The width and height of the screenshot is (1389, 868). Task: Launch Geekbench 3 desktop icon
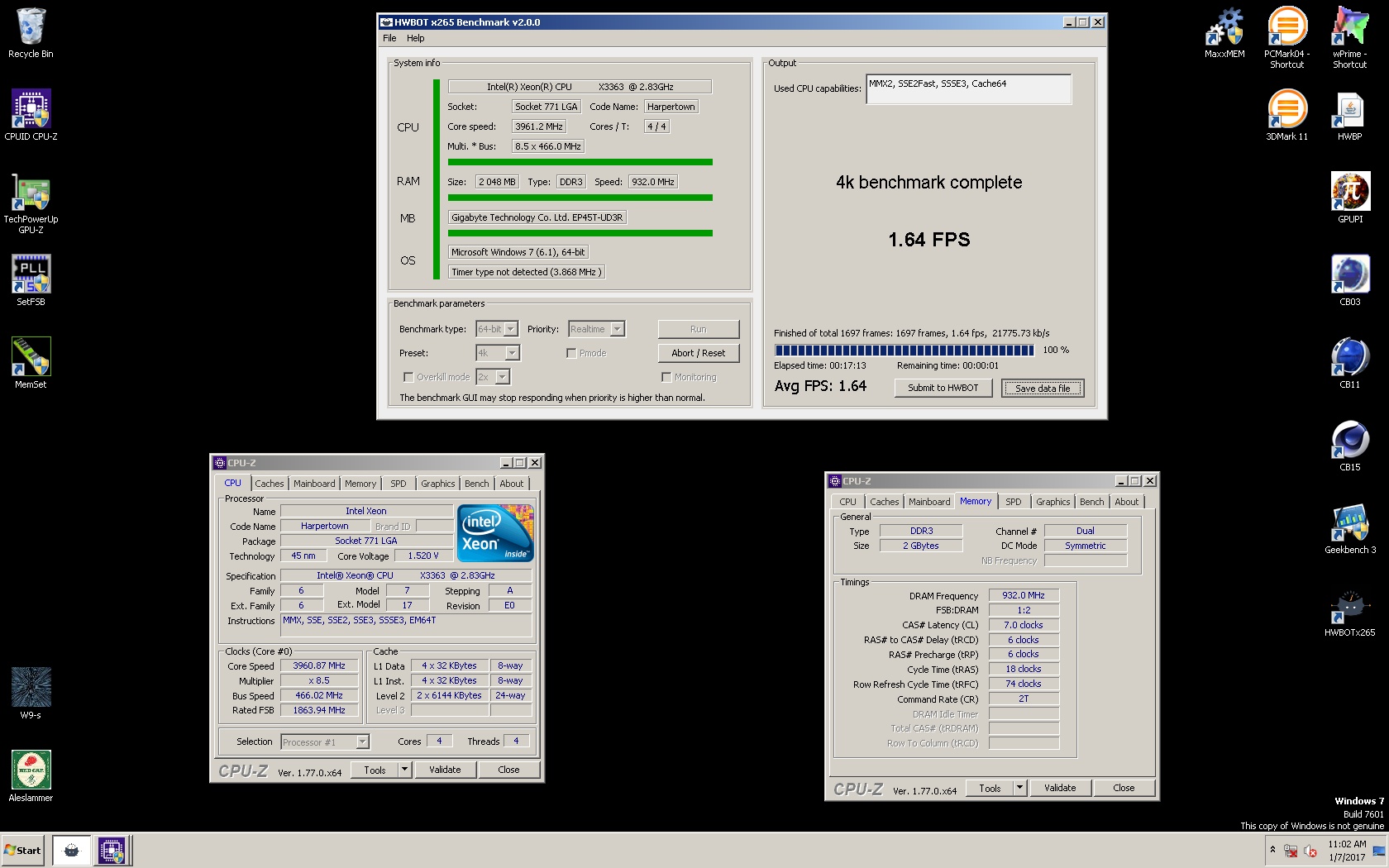pyautogui.click(x=1350, y=528)
